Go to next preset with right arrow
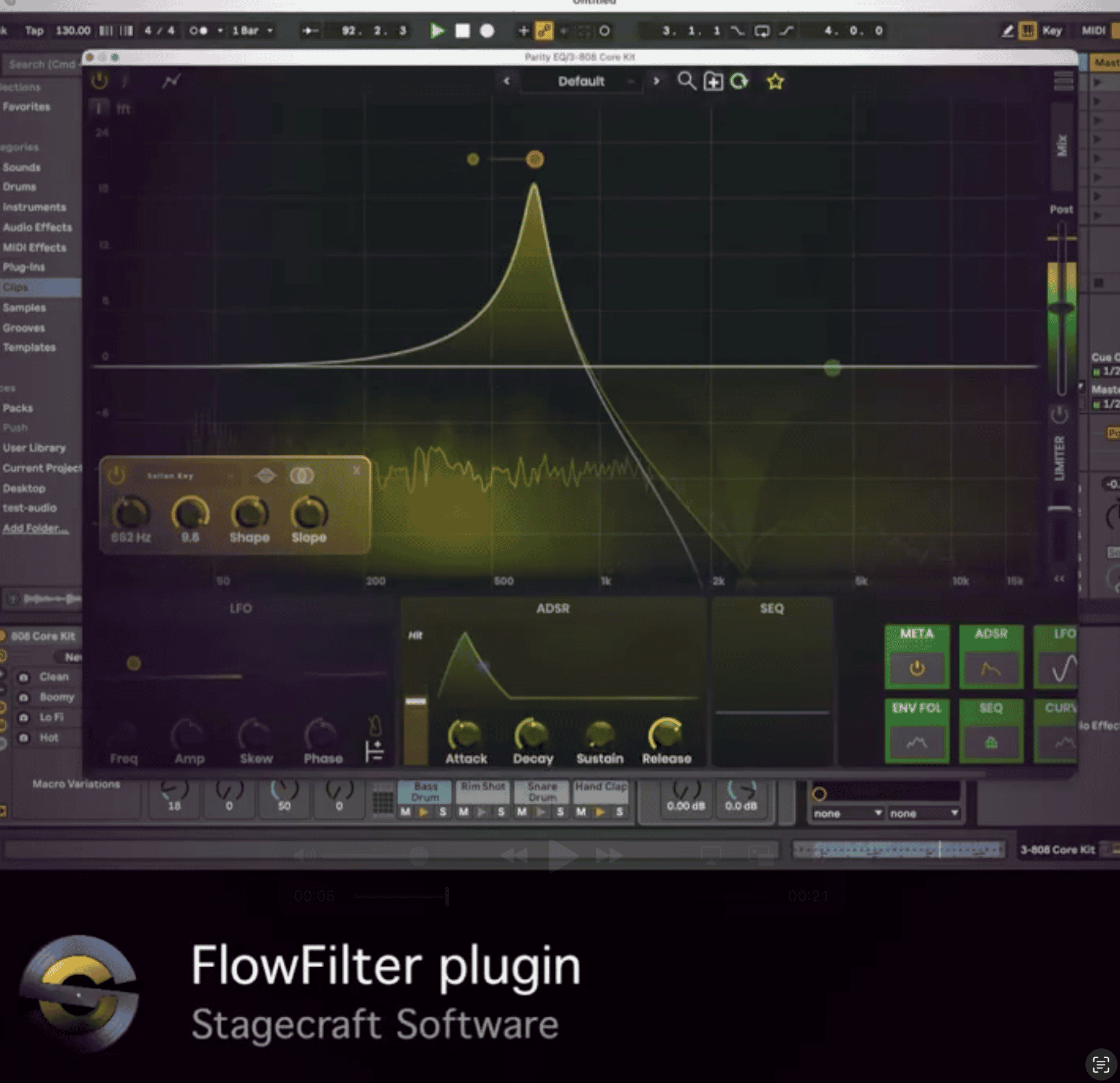 click(656, 81)
